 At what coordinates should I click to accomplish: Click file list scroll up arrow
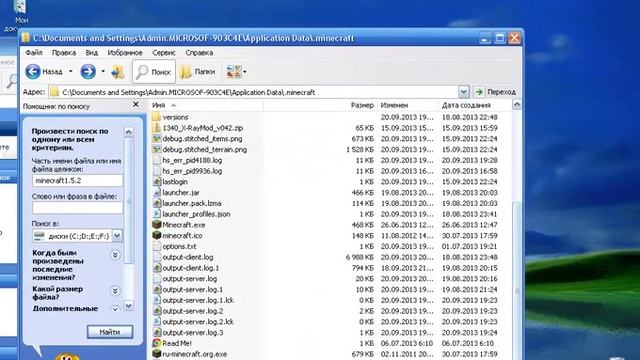(x=517, y=105)
